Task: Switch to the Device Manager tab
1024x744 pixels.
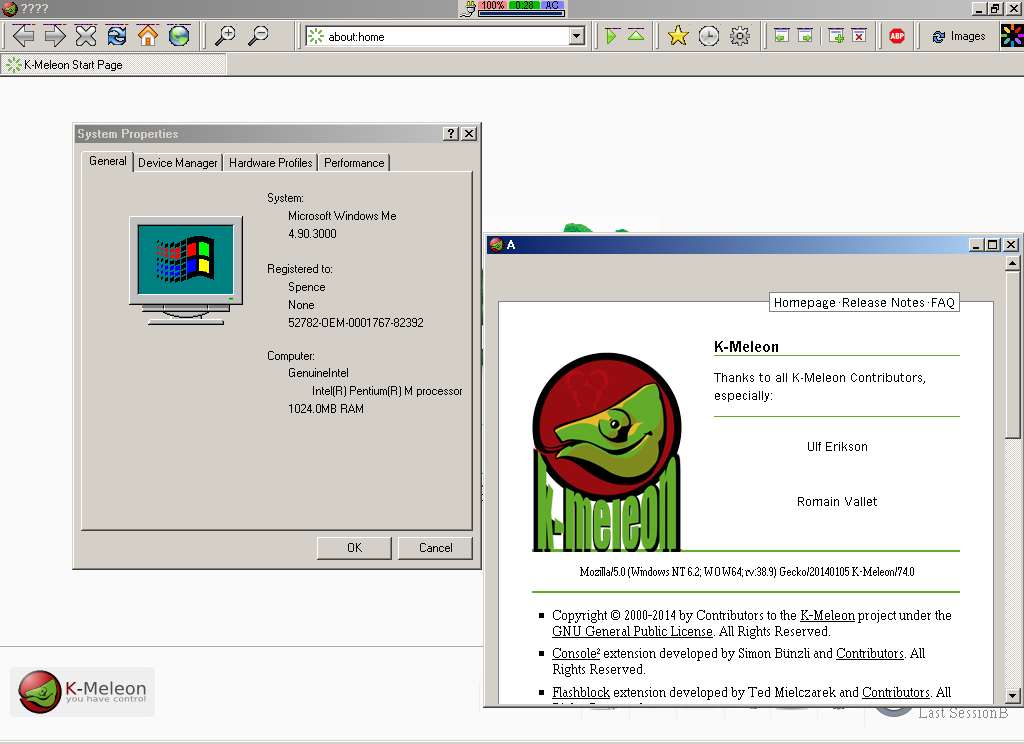Action: [x=177, y=161]
